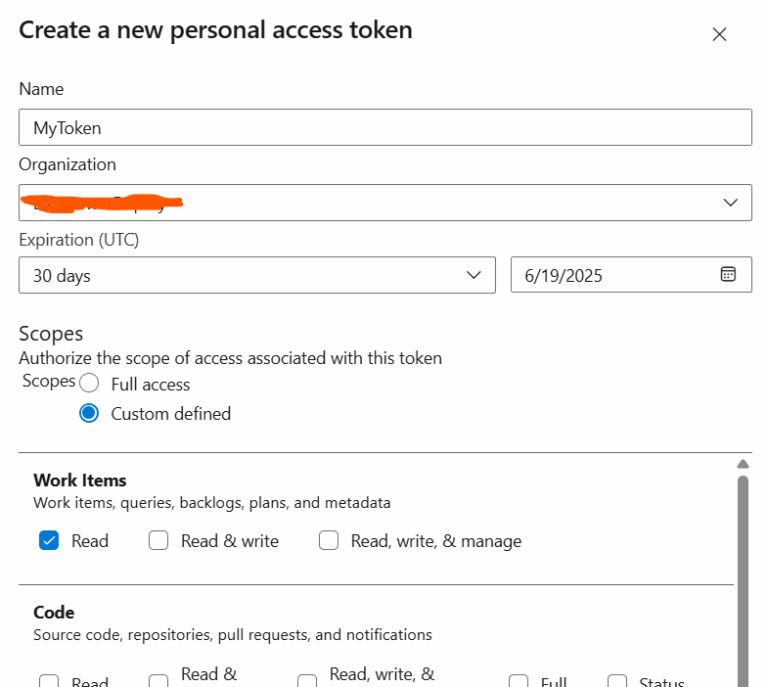
Task: Click the scrollbar up arrow
Action: [742, 464]
